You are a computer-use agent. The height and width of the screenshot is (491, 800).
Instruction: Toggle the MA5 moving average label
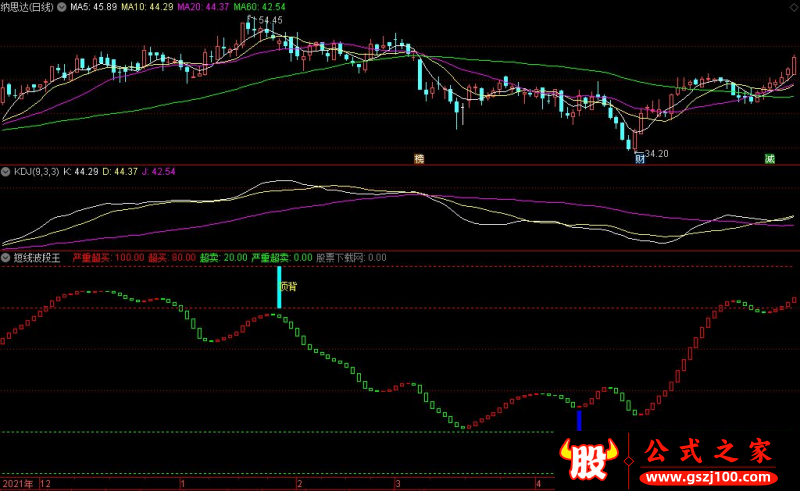click(x=93, y=7)
